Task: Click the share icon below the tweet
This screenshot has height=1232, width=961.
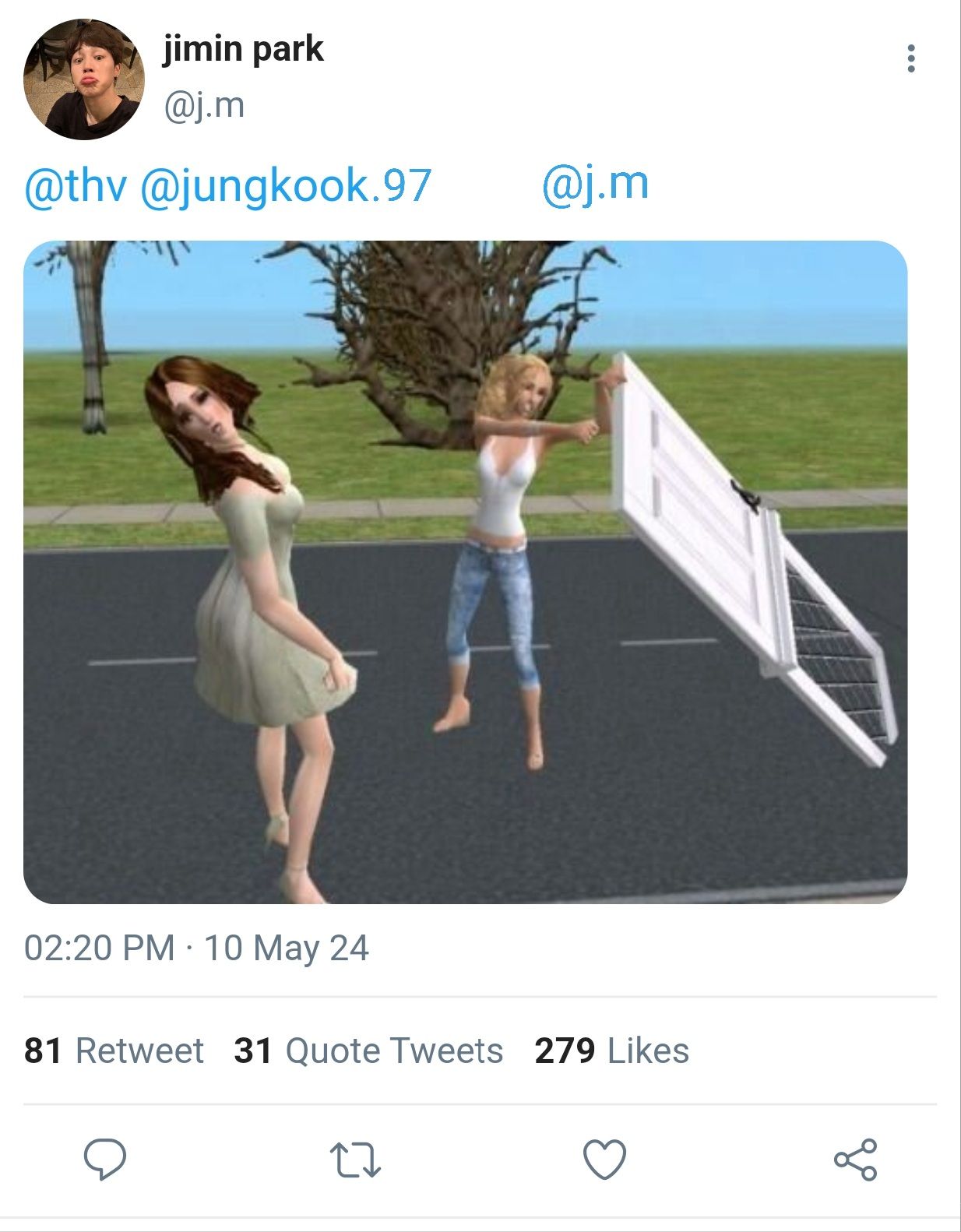Action: tap(855, 1160)
